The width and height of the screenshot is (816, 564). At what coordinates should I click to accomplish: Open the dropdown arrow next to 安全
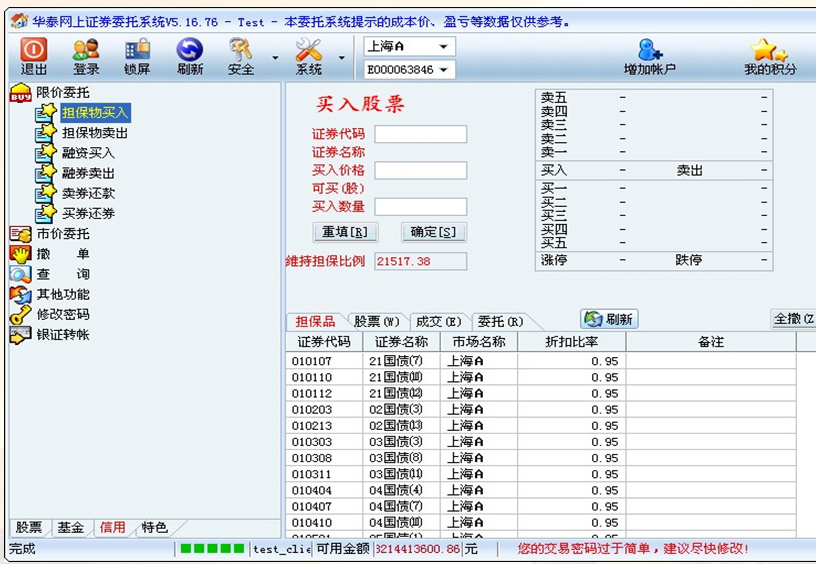275,58
